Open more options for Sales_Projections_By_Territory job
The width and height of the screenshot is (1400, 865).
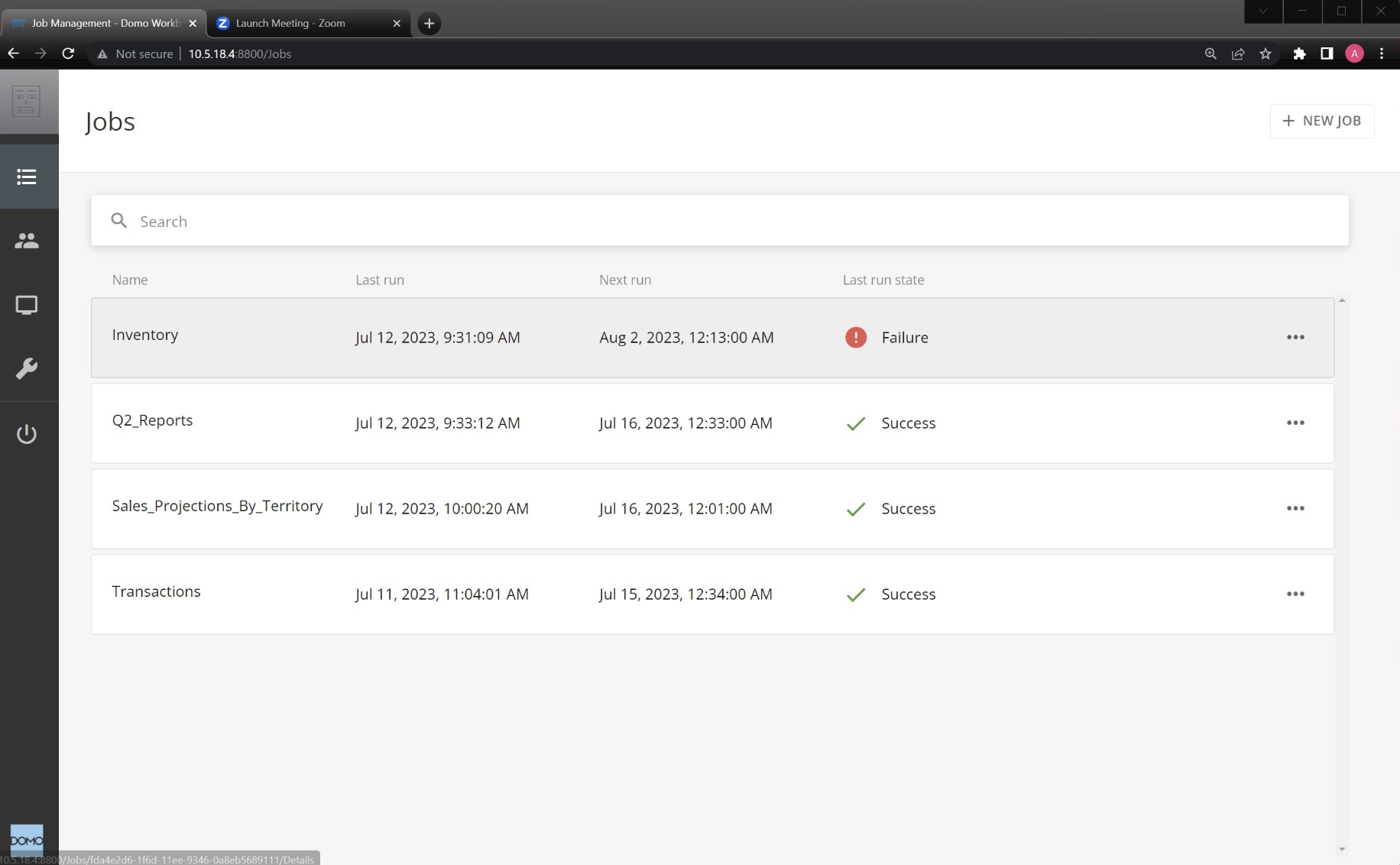coord(1295,508)
